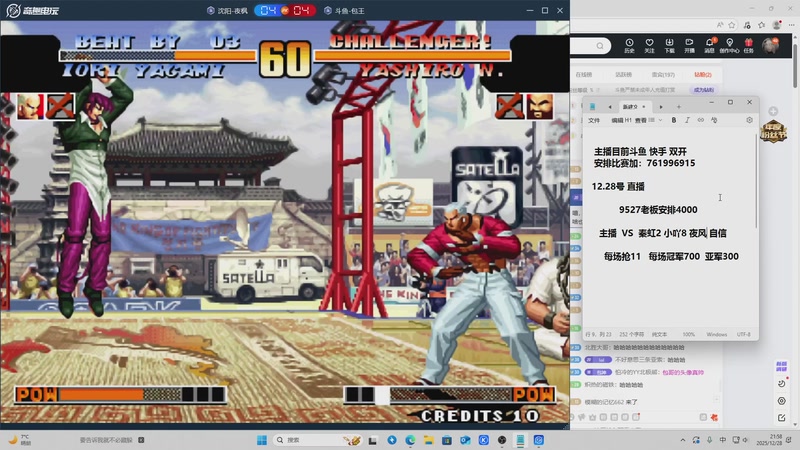Click the Windows line ending status entry
The width and height of the screenshot is (800, 450).
click(716, 334)
